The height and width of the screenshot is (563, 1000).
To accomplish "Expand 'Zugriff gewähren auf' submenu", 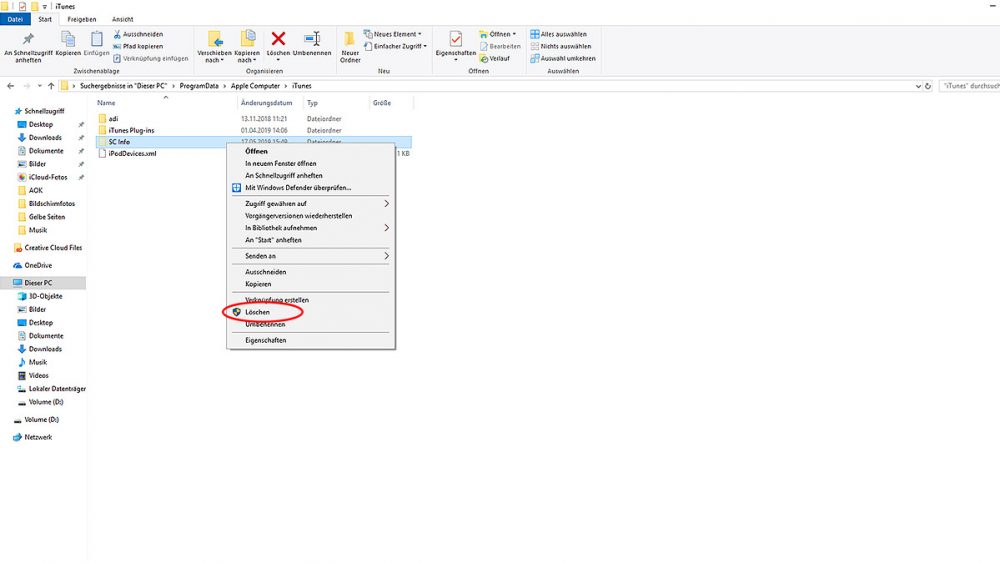I will pos(311,203).
